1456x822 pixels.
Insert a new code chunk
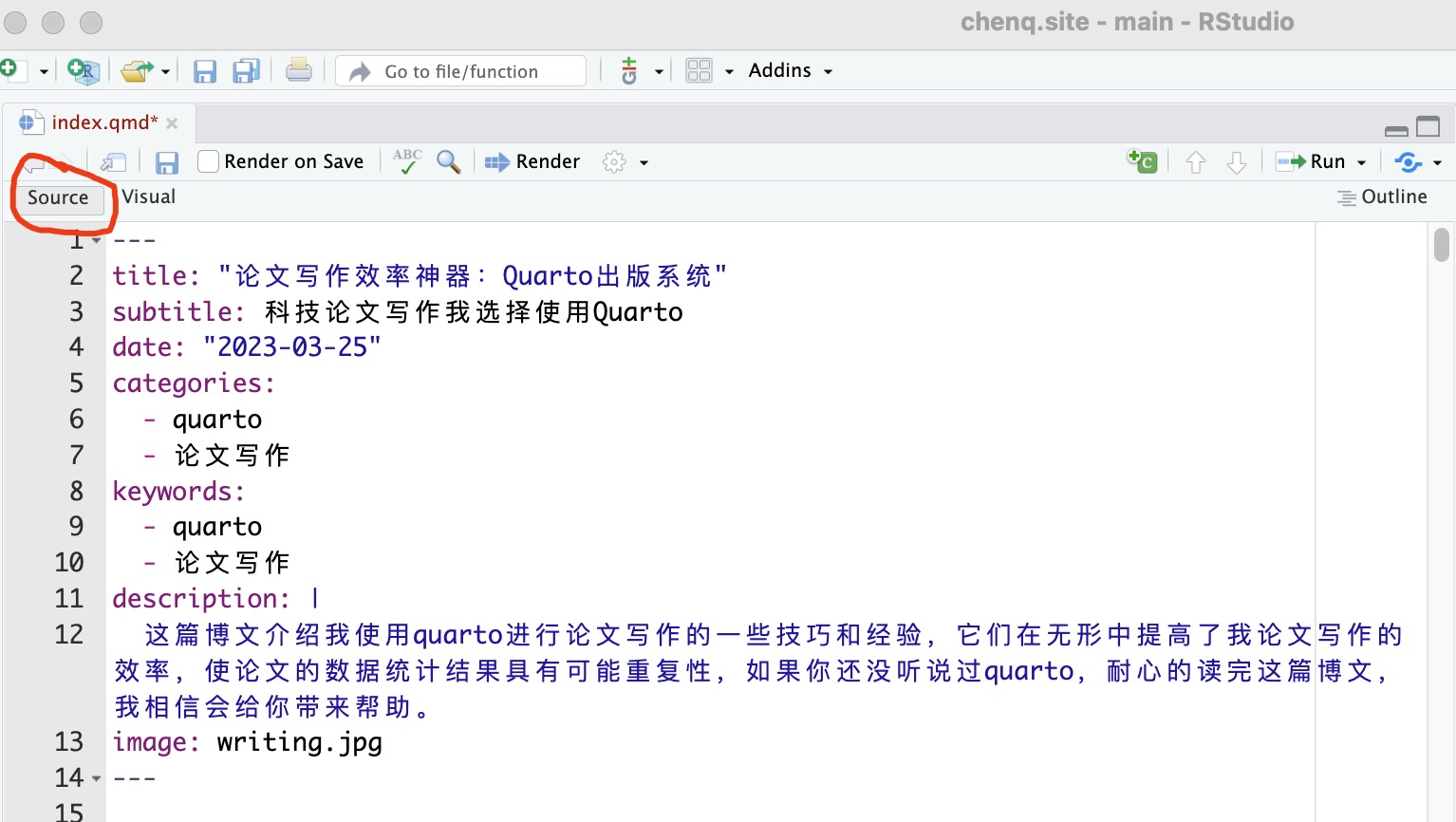[1142, 161]
